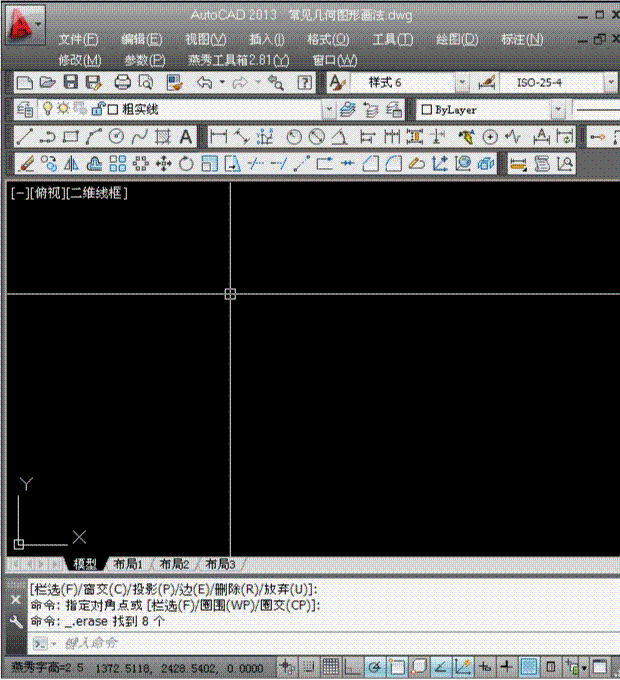Select the Hatch tool
Screen dimensions: 620x680
[163, 137]
